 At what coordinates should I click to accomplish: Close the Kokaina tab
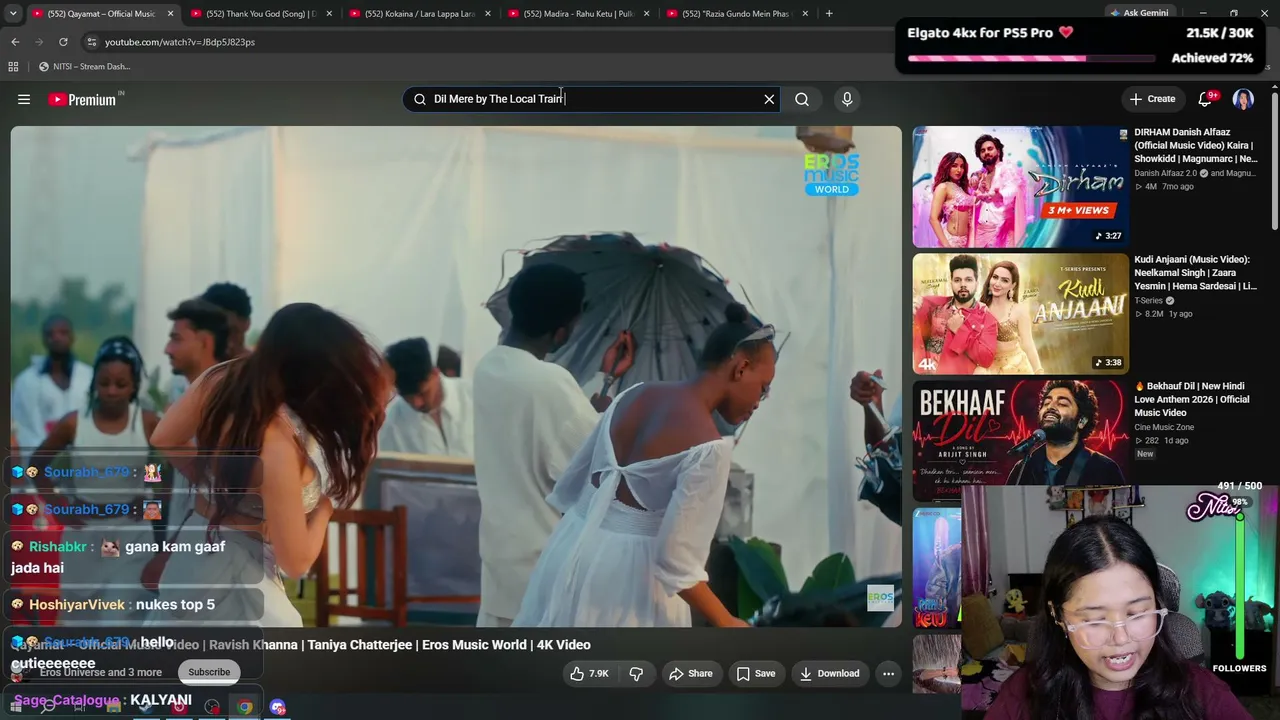[x=488, y=14]
